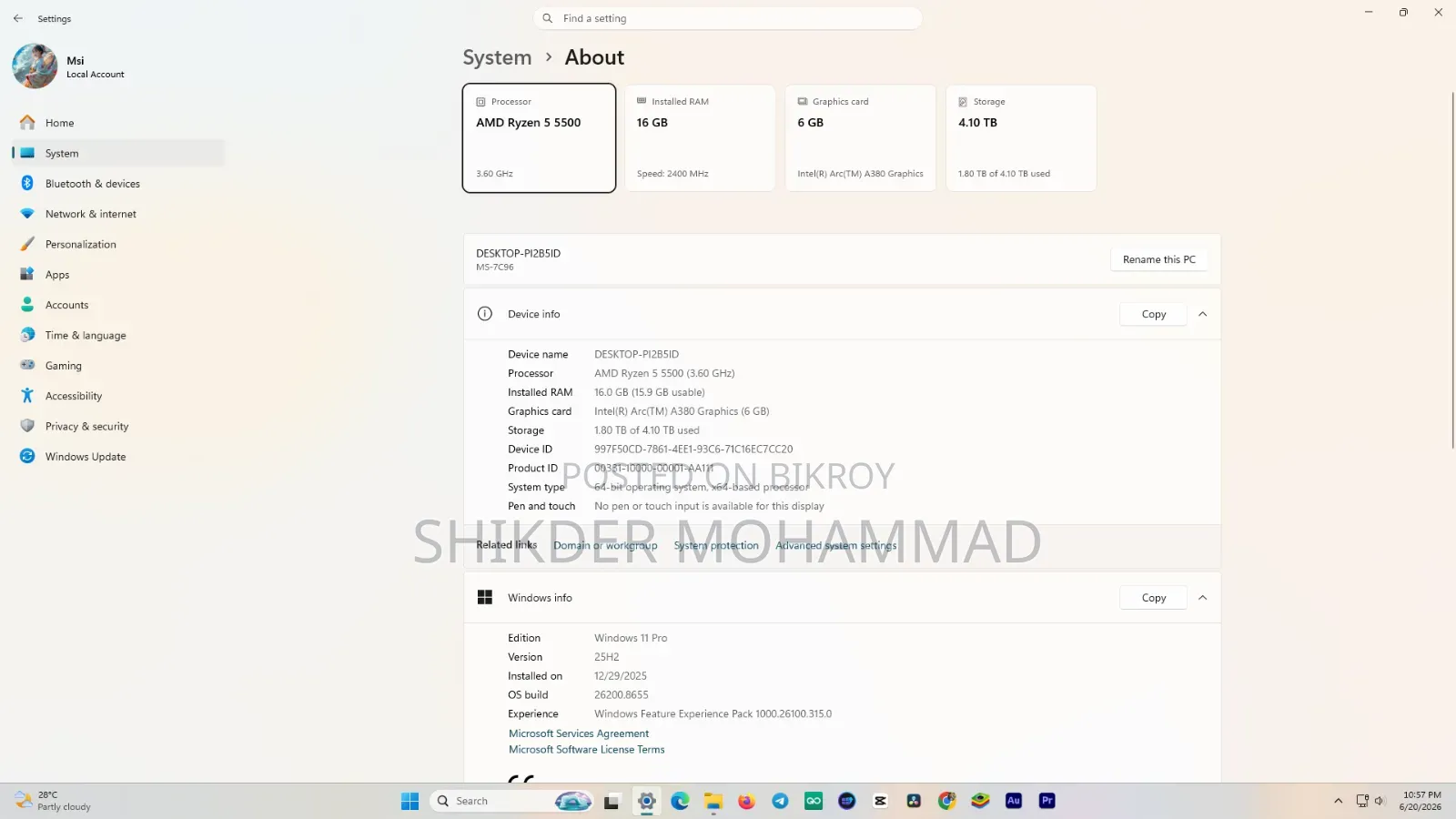Open Bluetooth & devices settings
The image size is (1456, 819).
coord(118,184)
